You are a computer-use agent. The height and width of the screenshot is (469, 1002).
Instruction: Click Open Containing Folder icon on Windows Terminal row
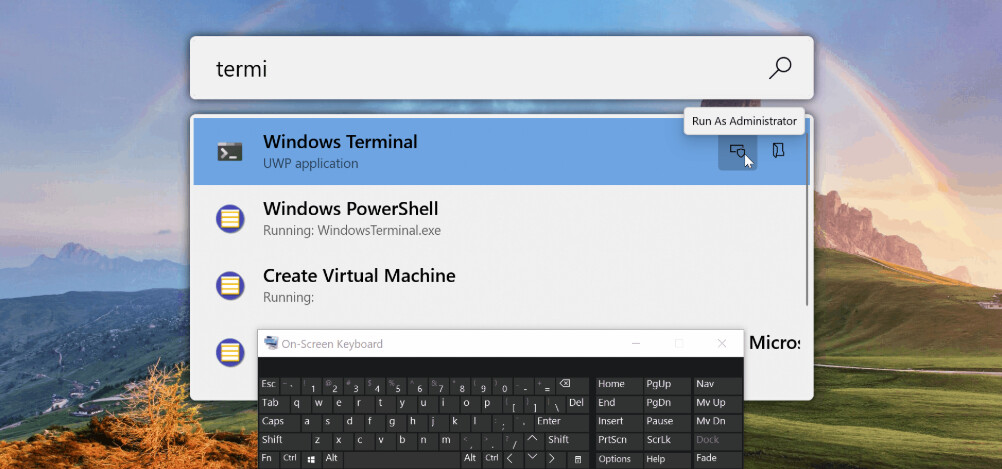click(778, 151)
